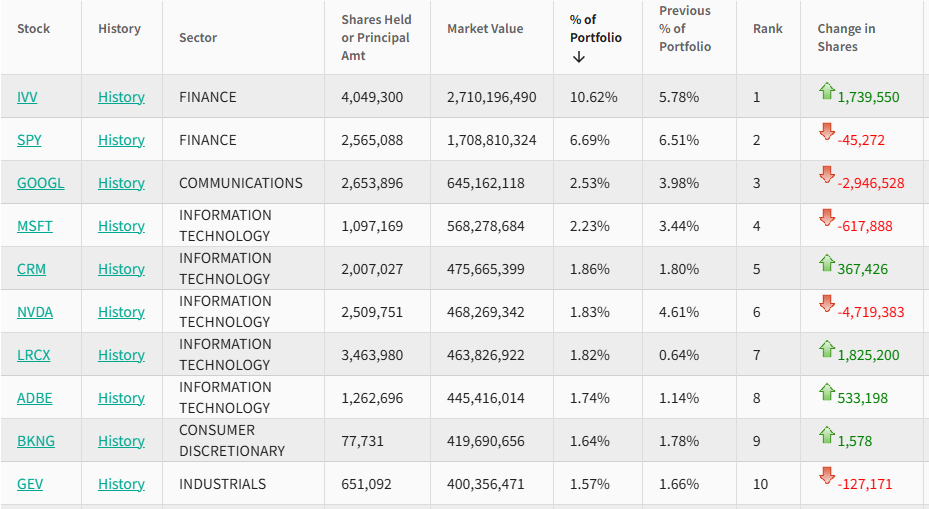Click the red down arrow in NVDA row
The image size is (929, 509).
826,303
